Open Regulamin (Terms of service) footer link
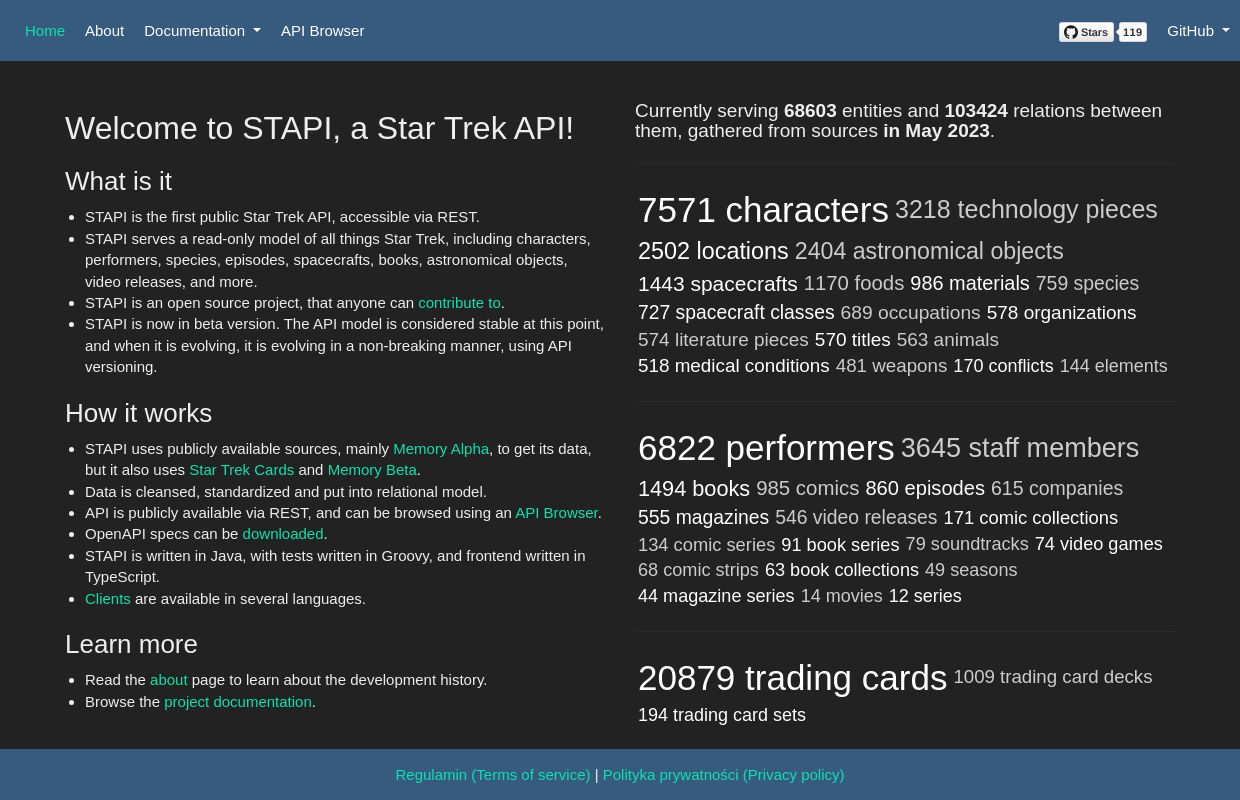The height and width of the screenshot is (800, 1240). point(493,775)
